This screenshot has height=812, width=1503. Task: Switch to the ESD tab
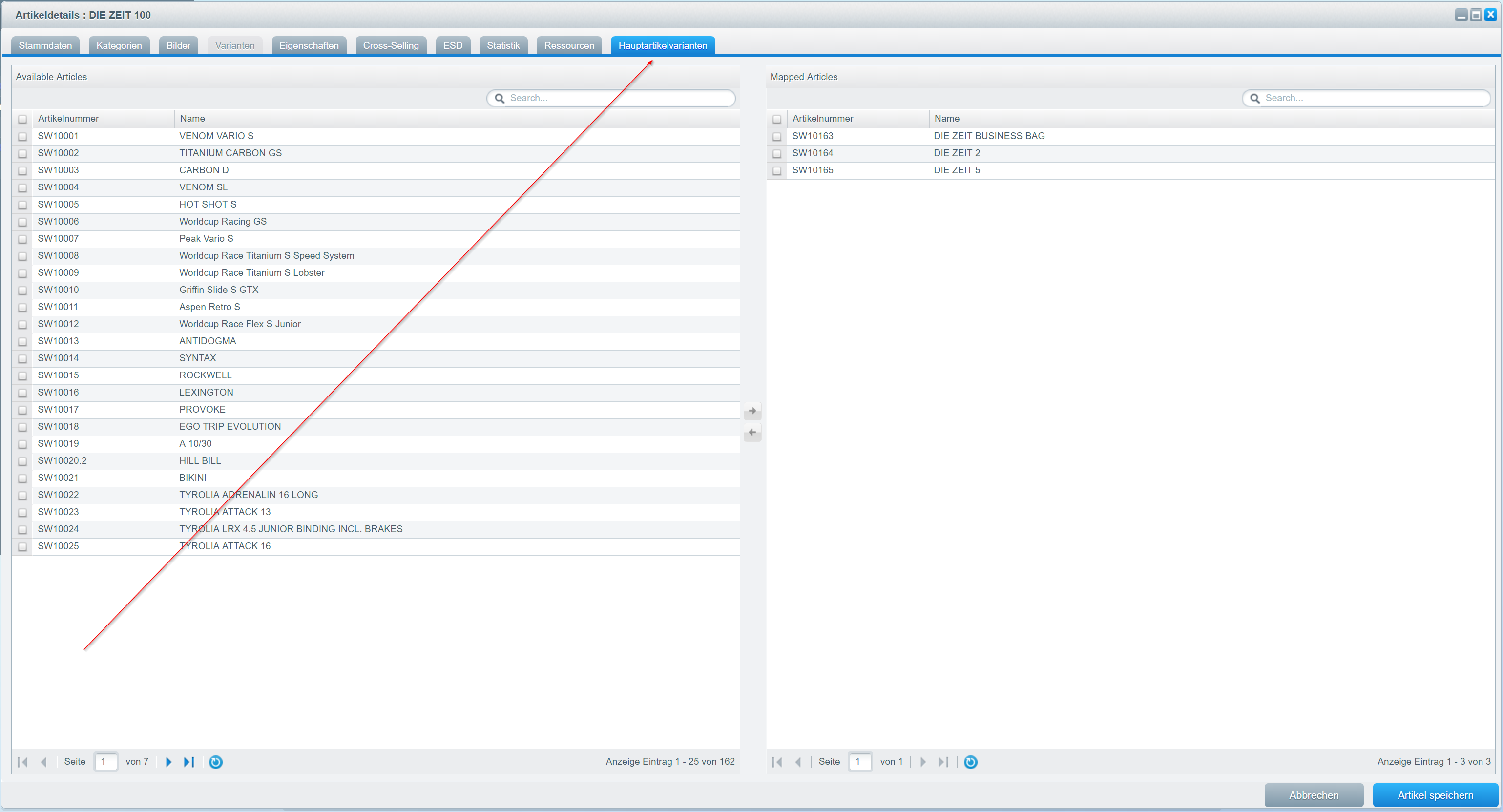coord(453,45)
